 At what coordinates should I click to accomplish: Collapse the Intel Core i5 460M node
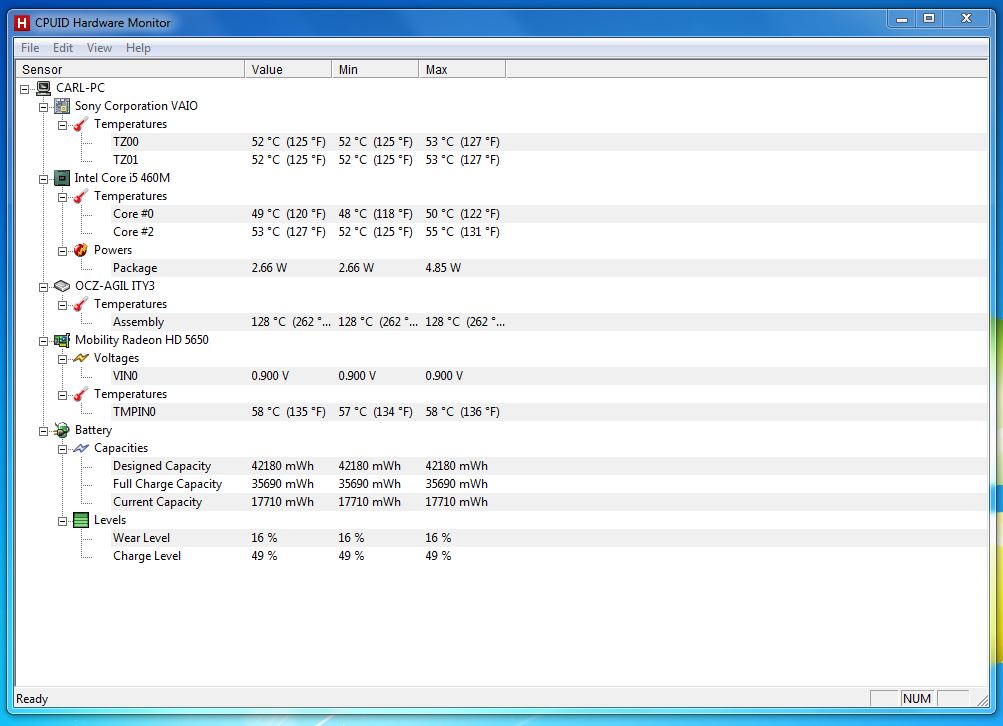[x=43, y=179]
